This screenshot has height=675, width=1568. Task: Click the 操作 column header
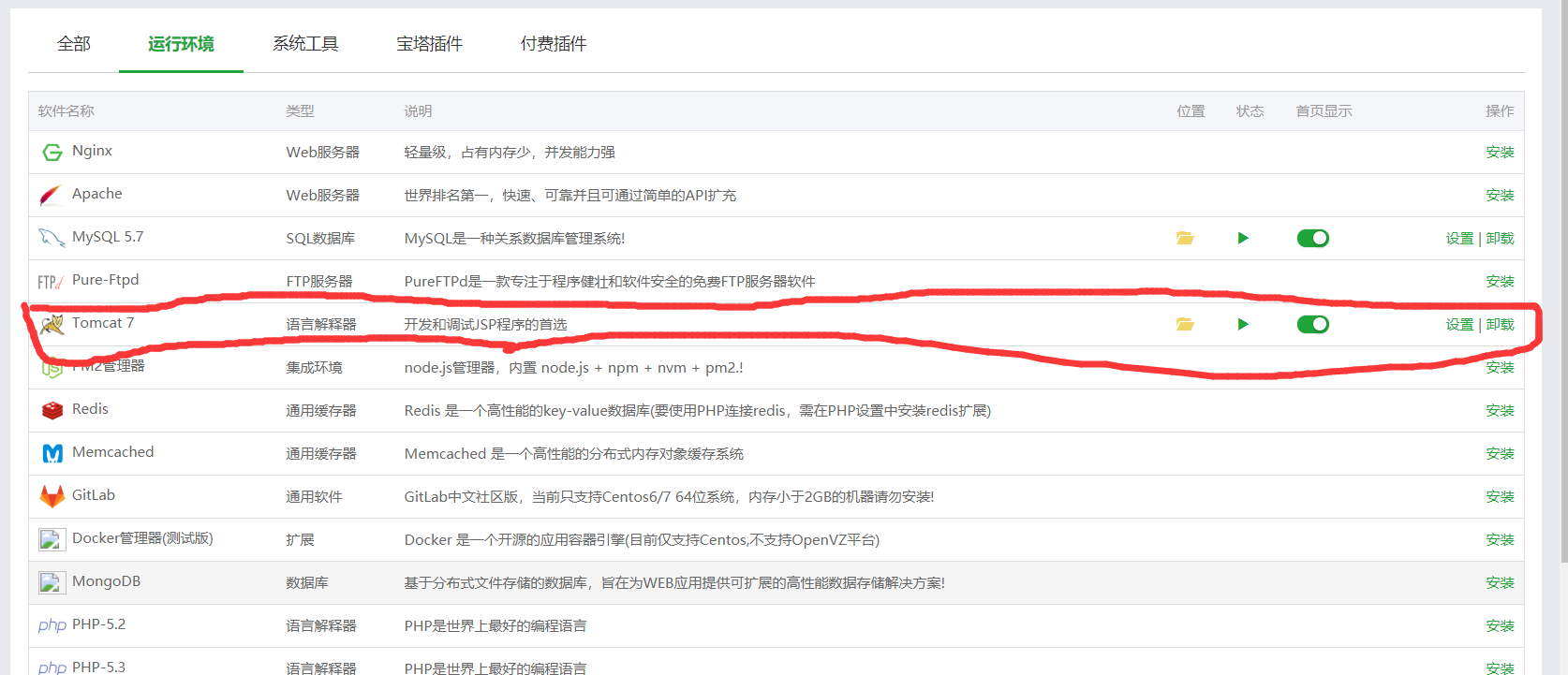[1500, 111]
